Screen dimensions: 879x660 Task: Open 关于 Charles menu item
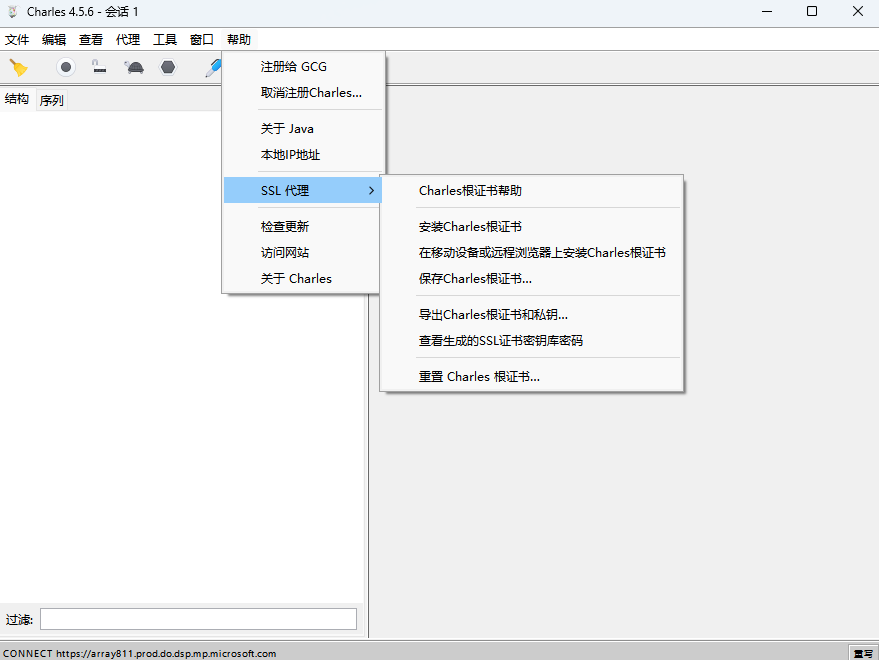point(303,279)
